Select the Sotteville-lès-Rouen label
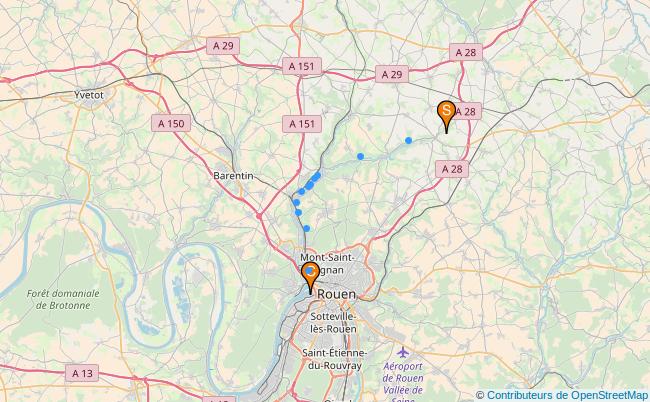 pos(333,323)
